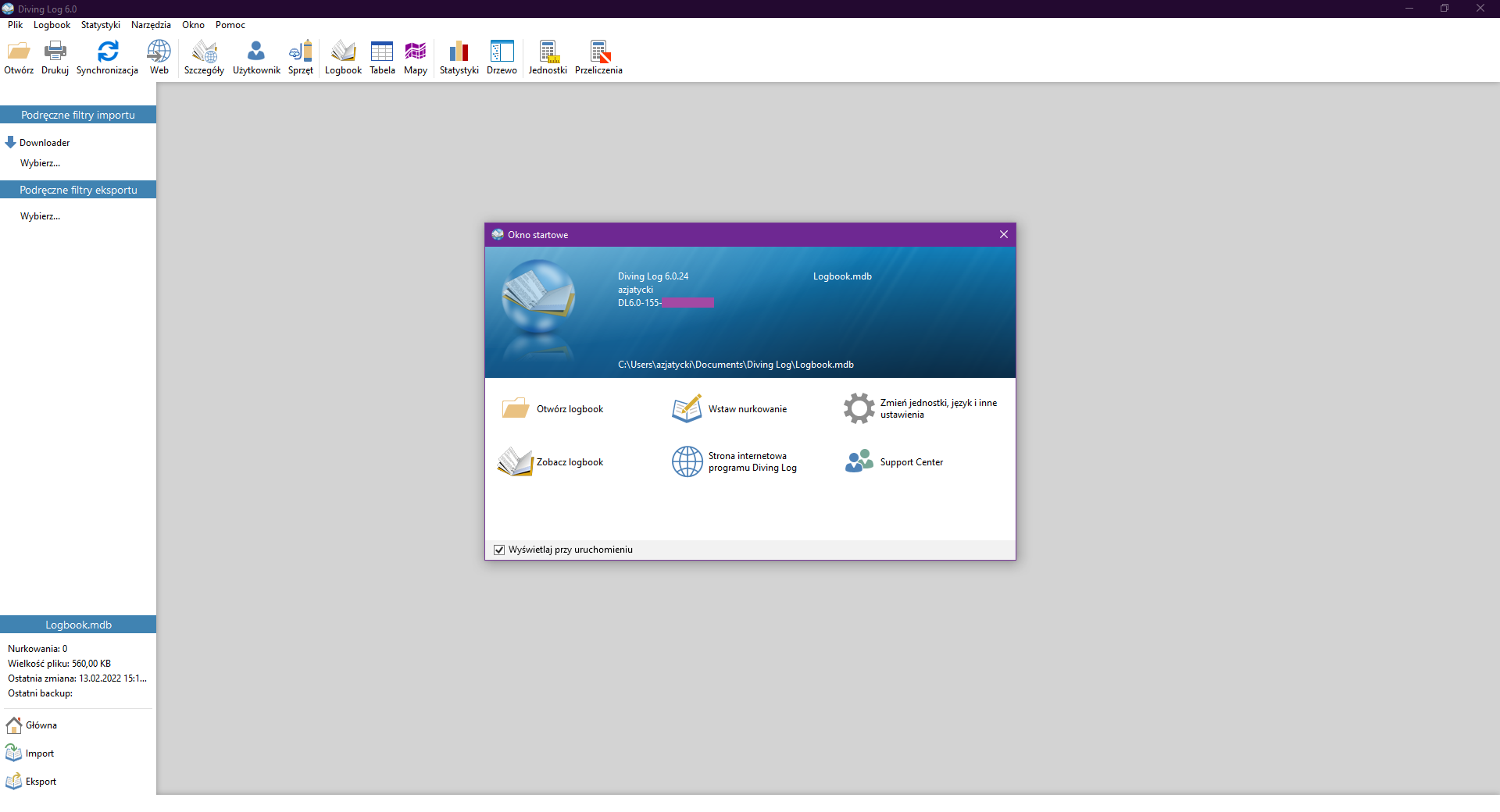
Task: Click the Otwórz folder toolbar icon
Action: (x=19, y=58)
